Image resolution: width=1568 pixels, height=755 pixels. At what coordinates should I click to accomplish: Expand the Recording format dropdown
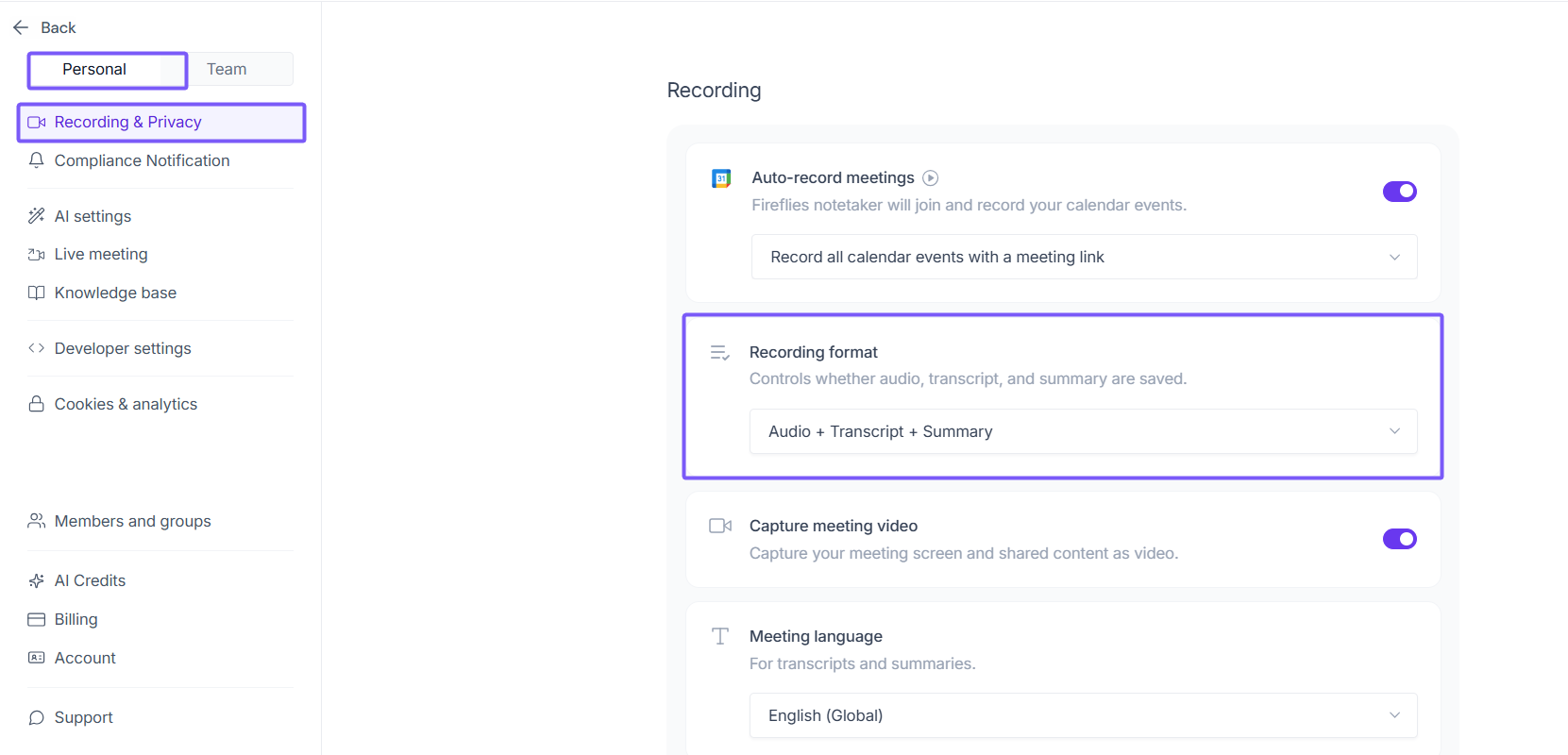1083,431
